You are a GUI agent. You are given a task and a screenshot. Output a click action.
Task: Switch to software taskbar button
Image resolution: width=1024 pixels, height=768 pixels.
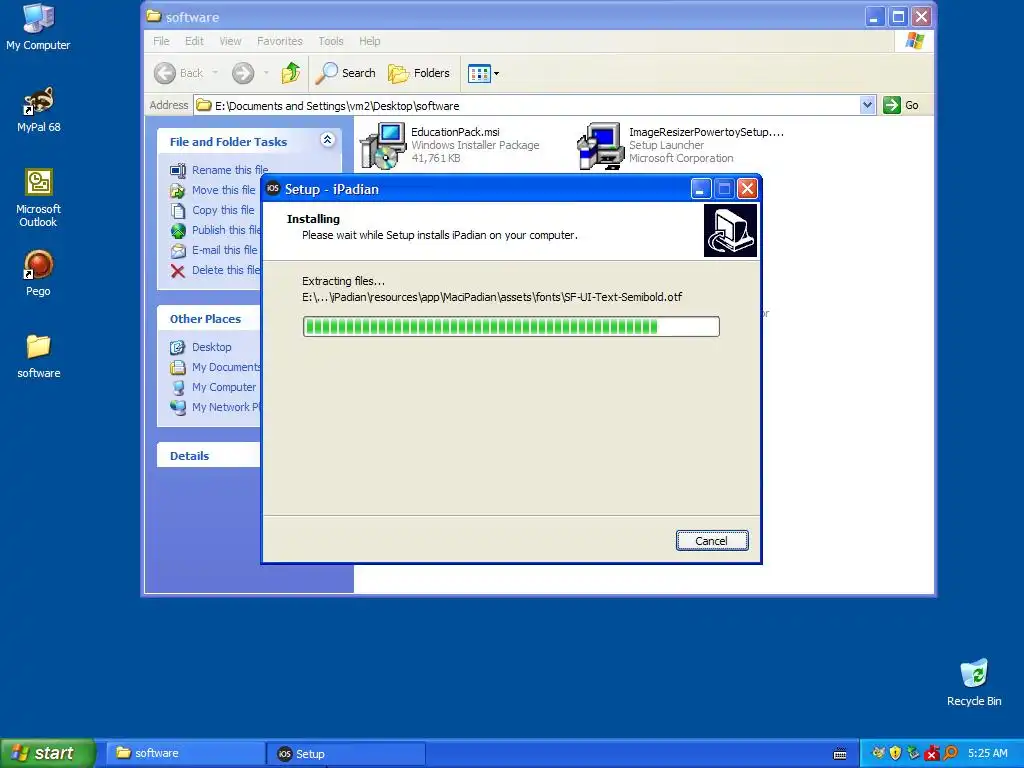[x=185, y=753]
